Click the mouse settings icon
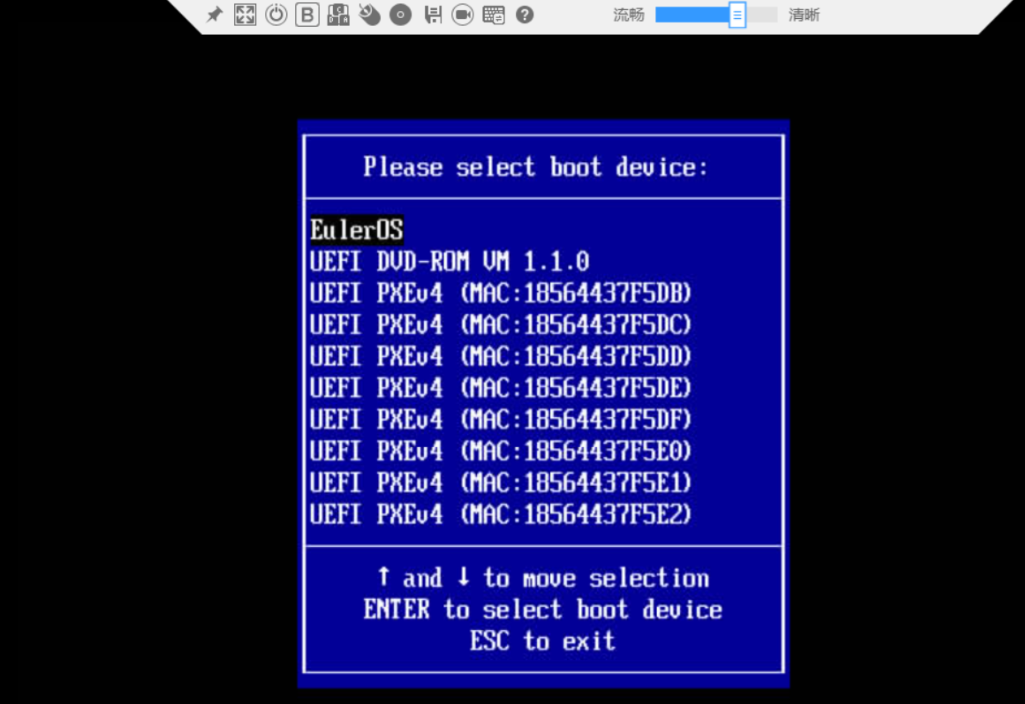1025x704 pixels. click(369, 14)
